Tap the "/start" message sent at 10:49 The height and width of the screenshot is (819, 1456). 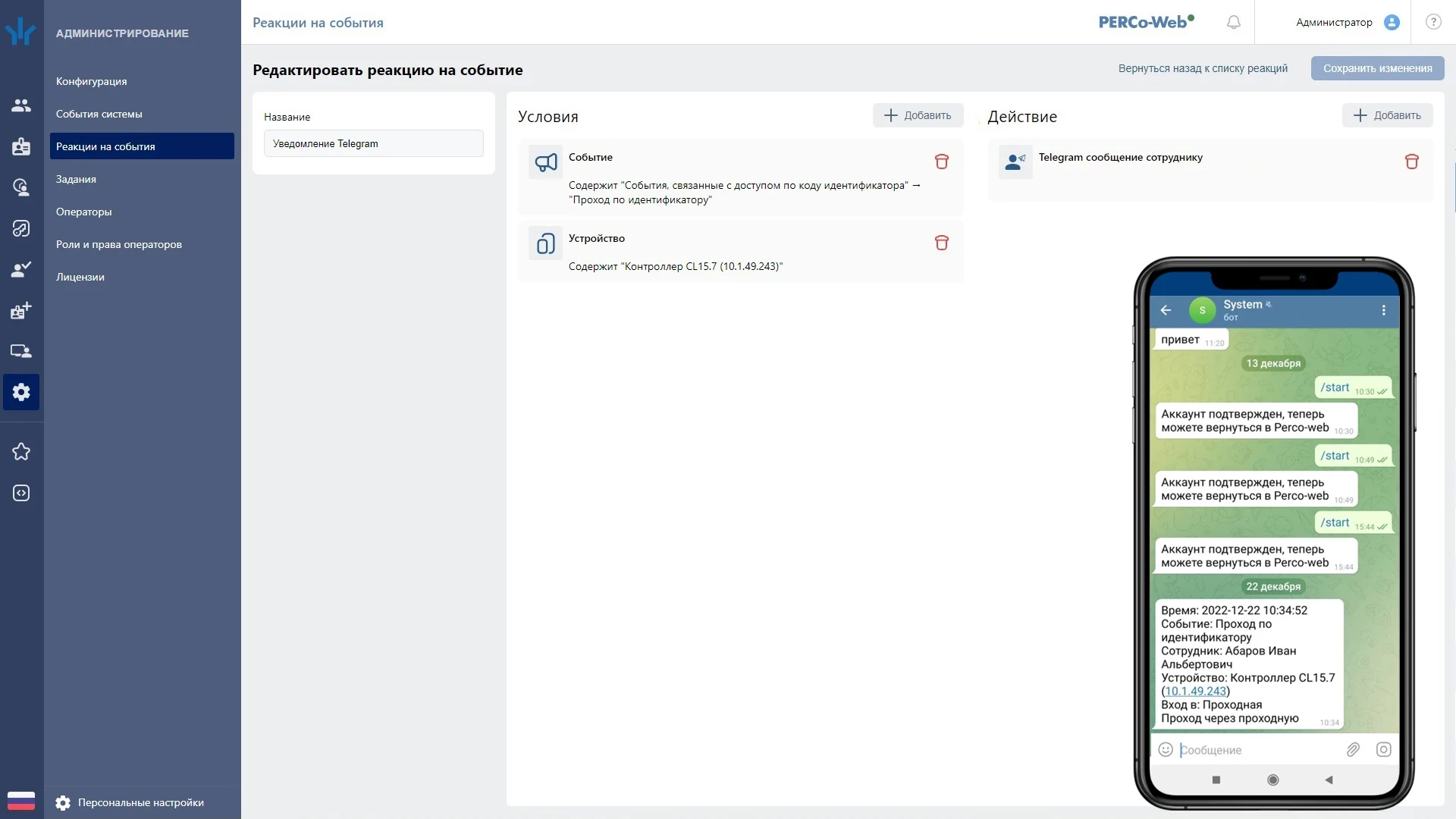tap(1353, 456)
